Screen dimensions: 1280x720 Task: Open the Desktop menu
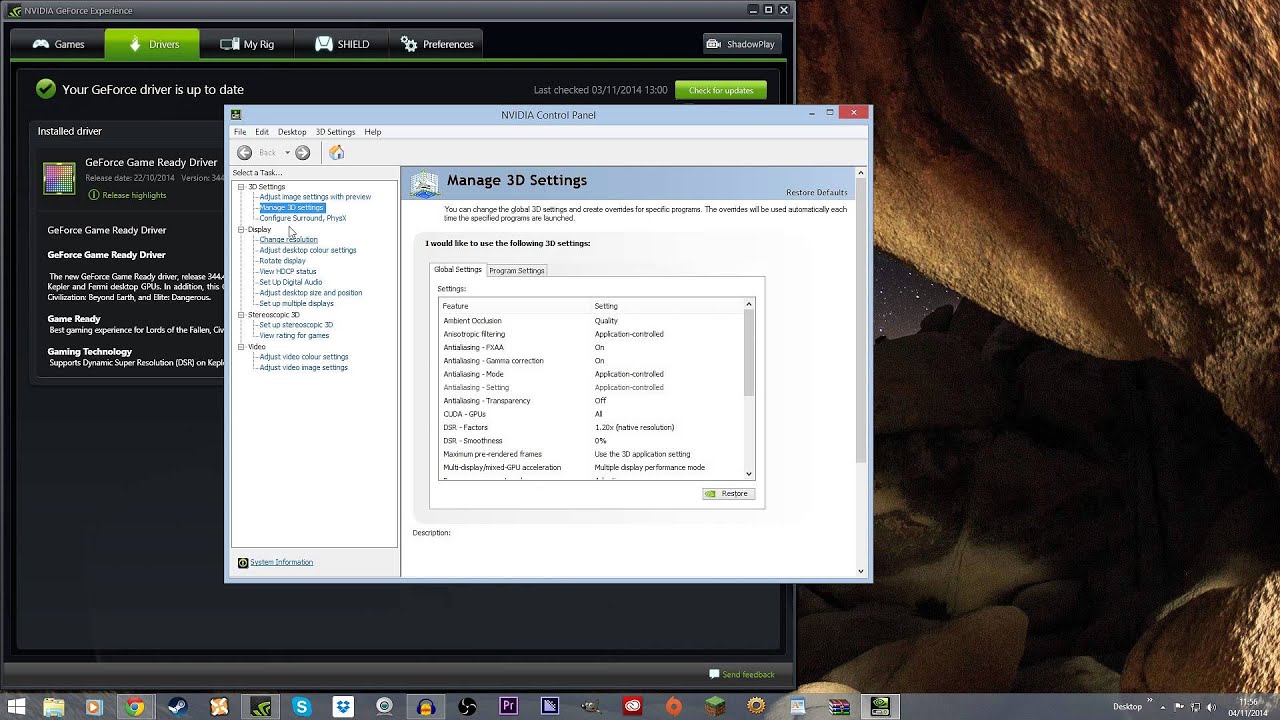coord(292,132)
